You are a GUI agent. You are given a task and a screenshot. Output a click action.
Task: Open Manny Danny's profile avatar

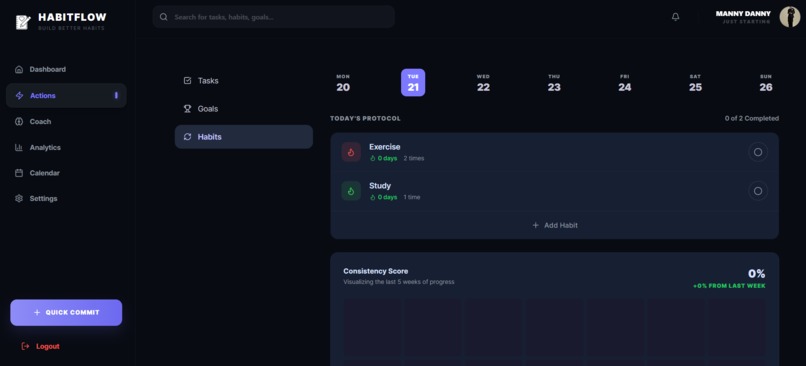(x=790, y=17)
